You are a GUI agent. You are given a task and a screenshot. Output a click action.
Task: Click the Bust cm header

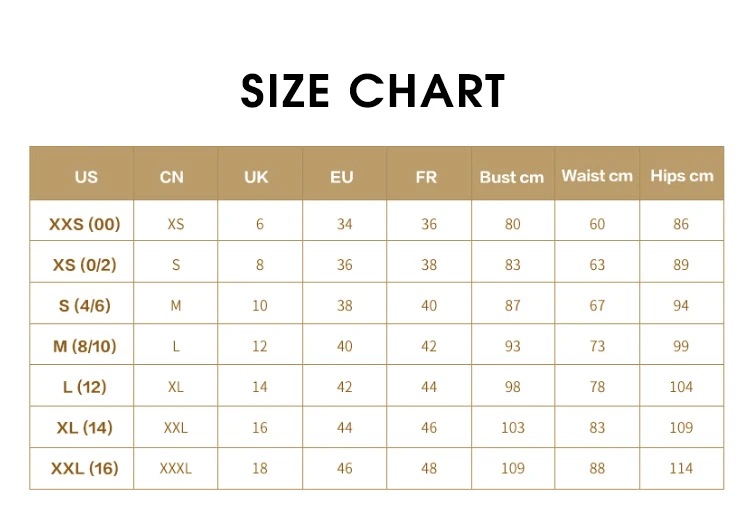click(512, 177)
